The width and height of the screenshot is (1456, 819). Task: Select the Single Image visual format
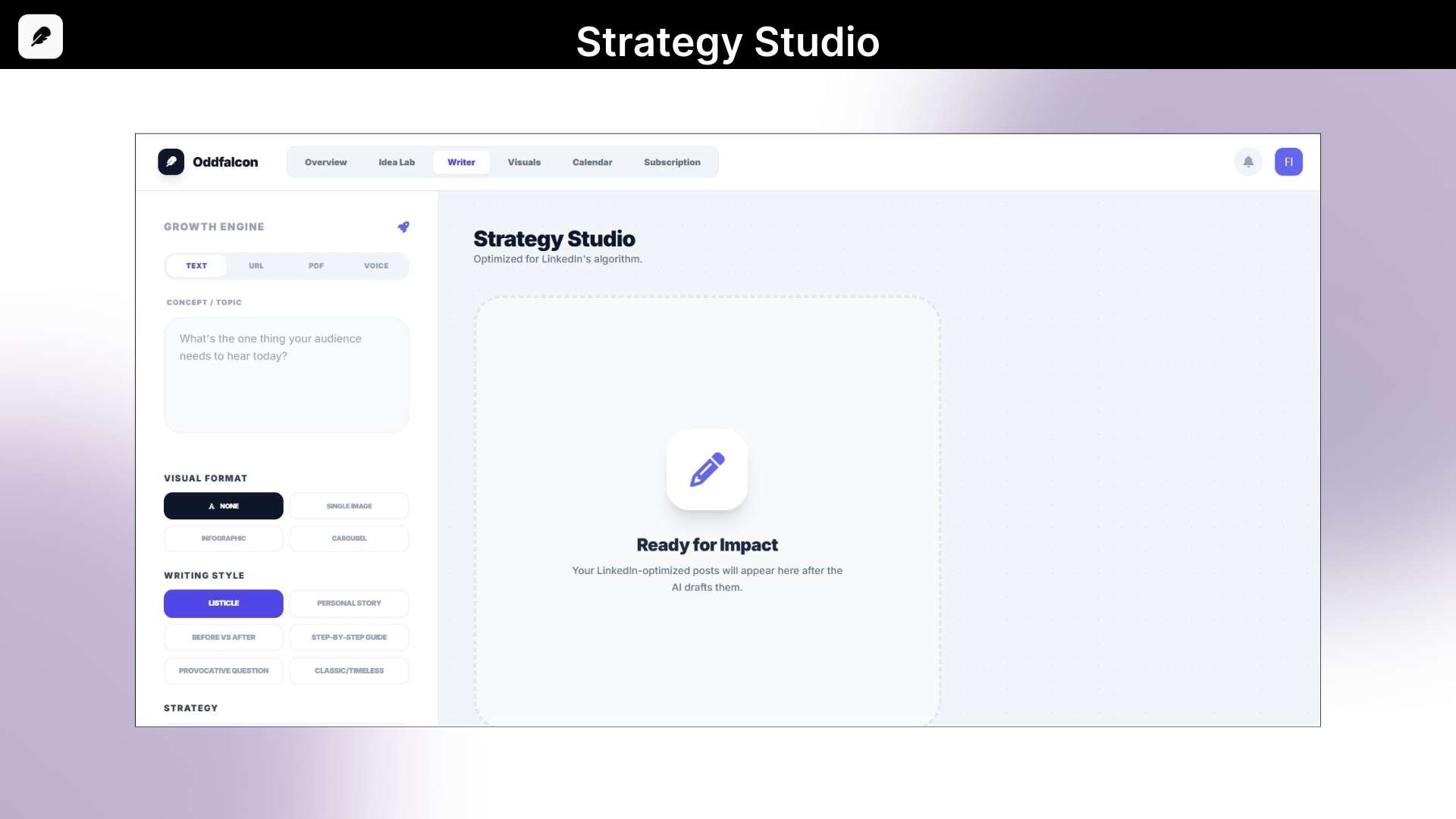(349, 506)
